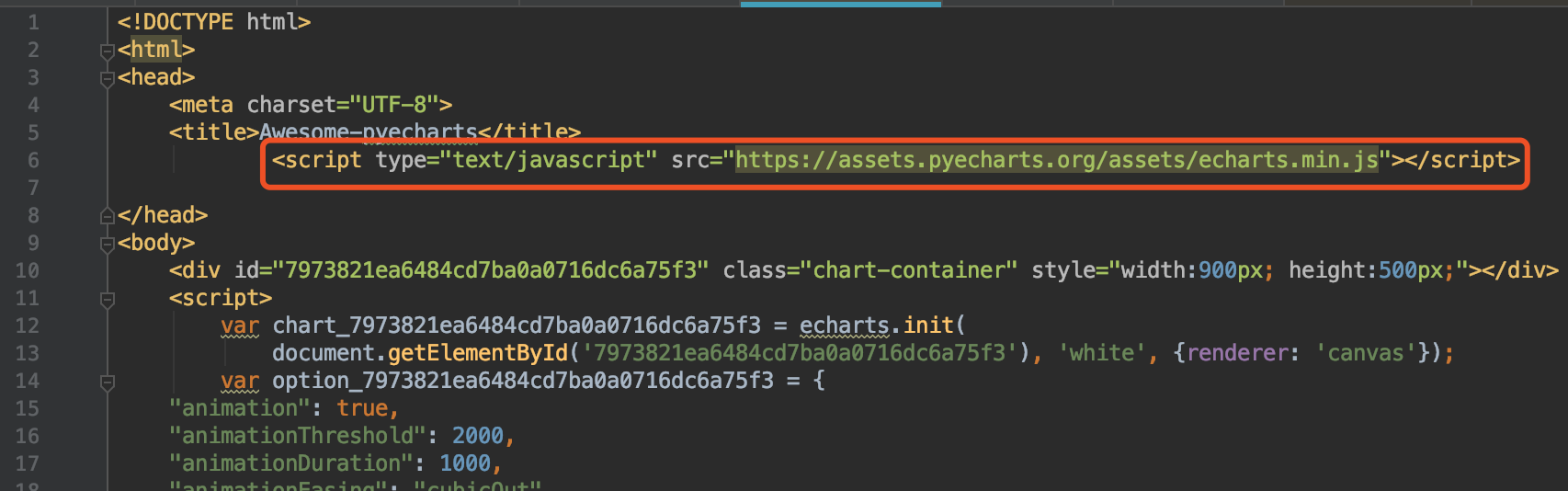Open the echarts.min.js URL in script src
Screen dimensions: 1568x491
pyautogui.click(x=1057, y=160)
